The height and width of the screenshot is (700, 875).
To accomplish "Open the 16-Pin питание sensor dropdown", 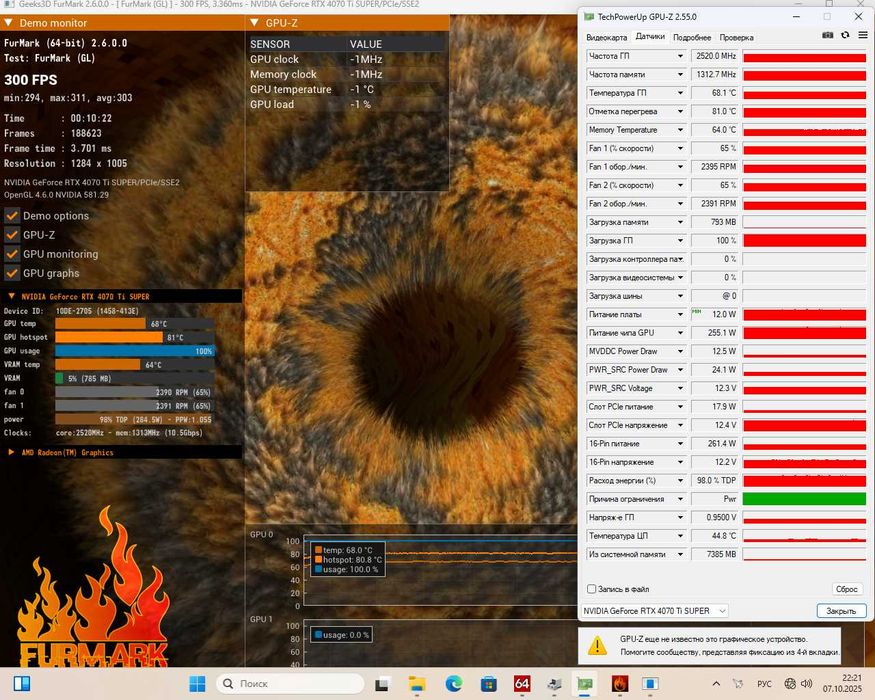I will [680, 444].
